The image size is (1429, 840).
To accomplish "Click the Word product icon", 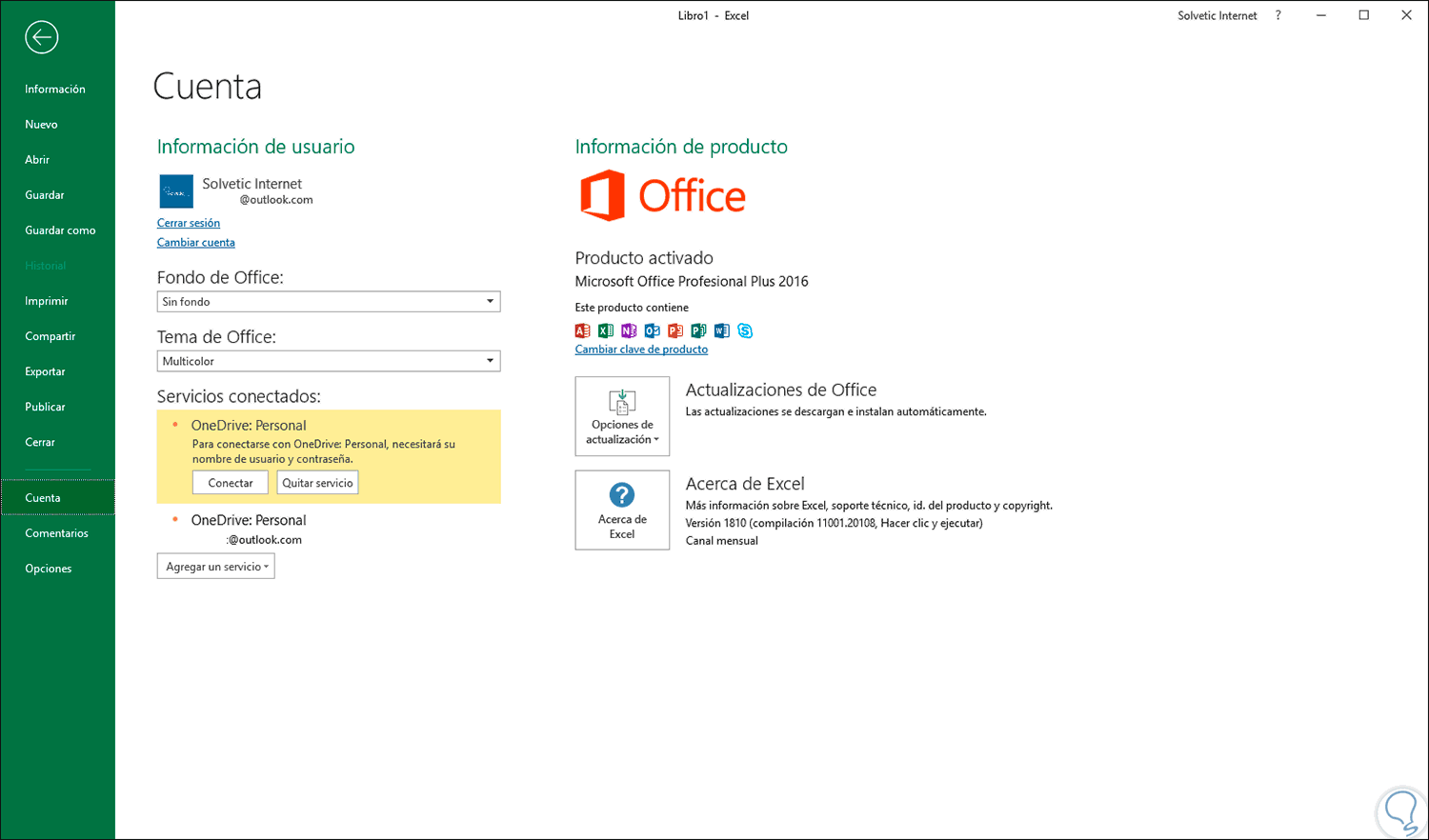I will coord(722,330).
